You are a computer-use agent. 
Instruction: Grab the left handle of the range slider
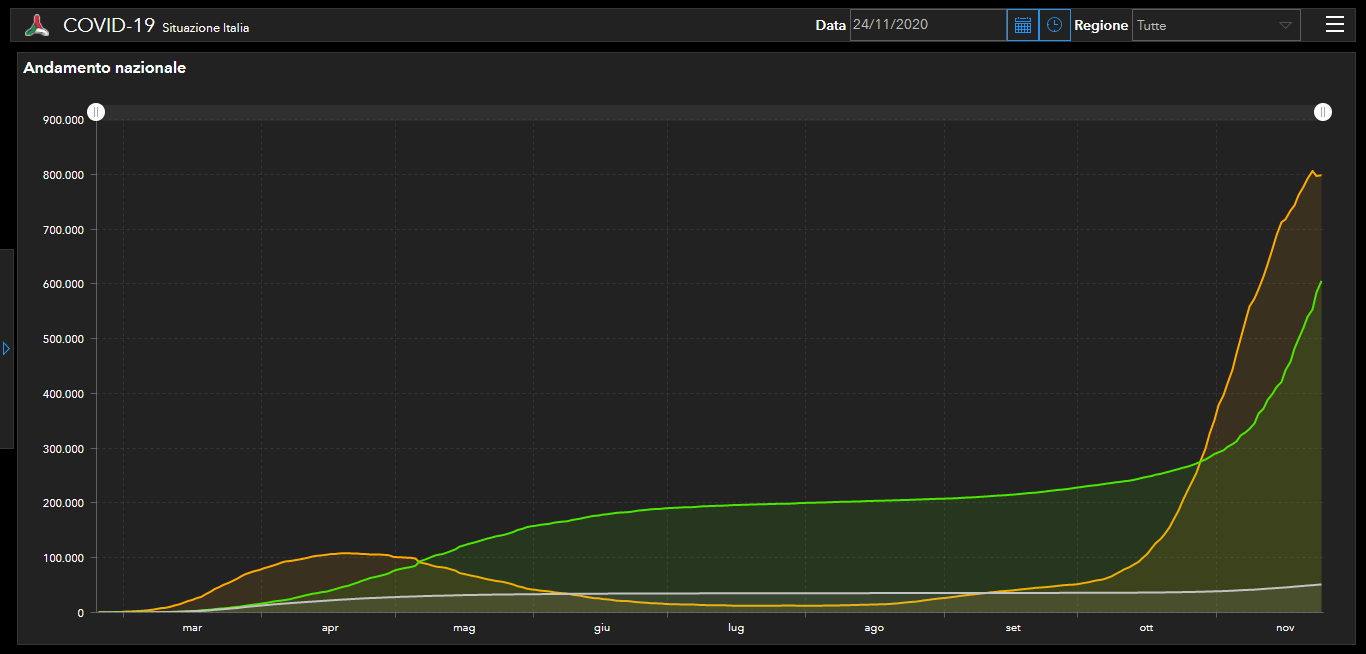[95, 112]
